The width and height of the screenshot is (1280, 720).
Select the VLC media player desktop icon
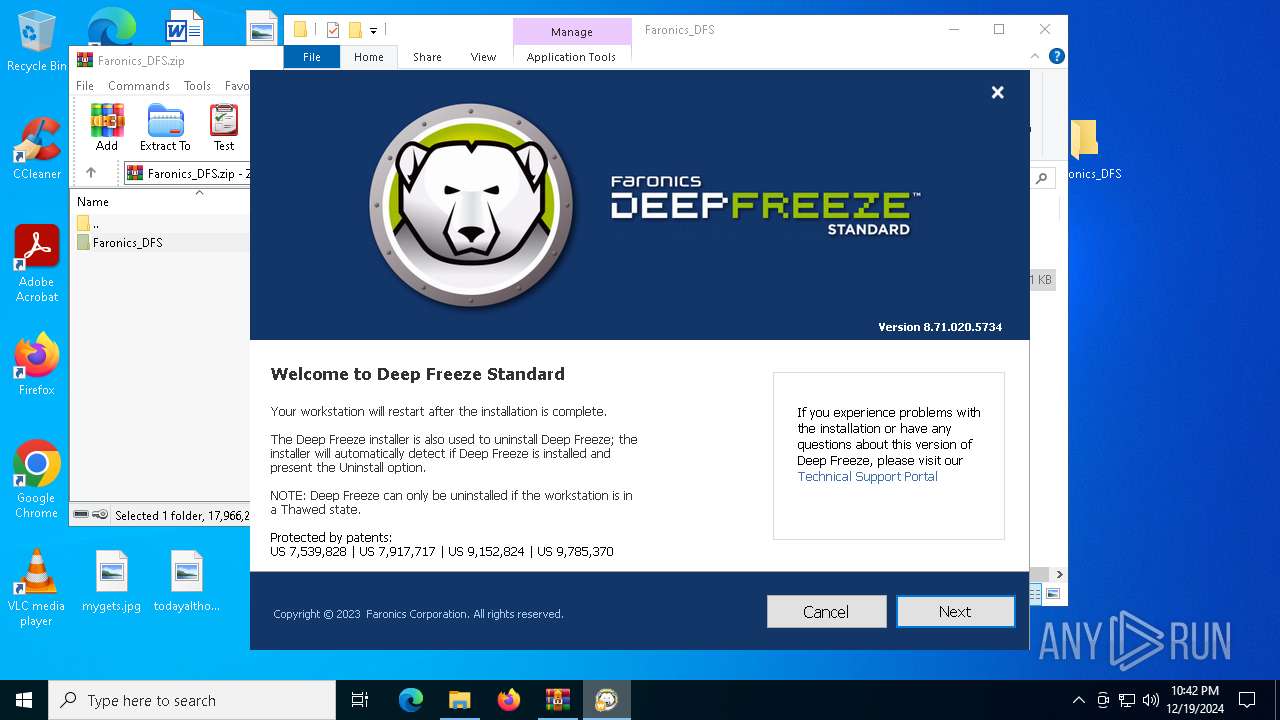pyautogui.click(x=37, y=588)
